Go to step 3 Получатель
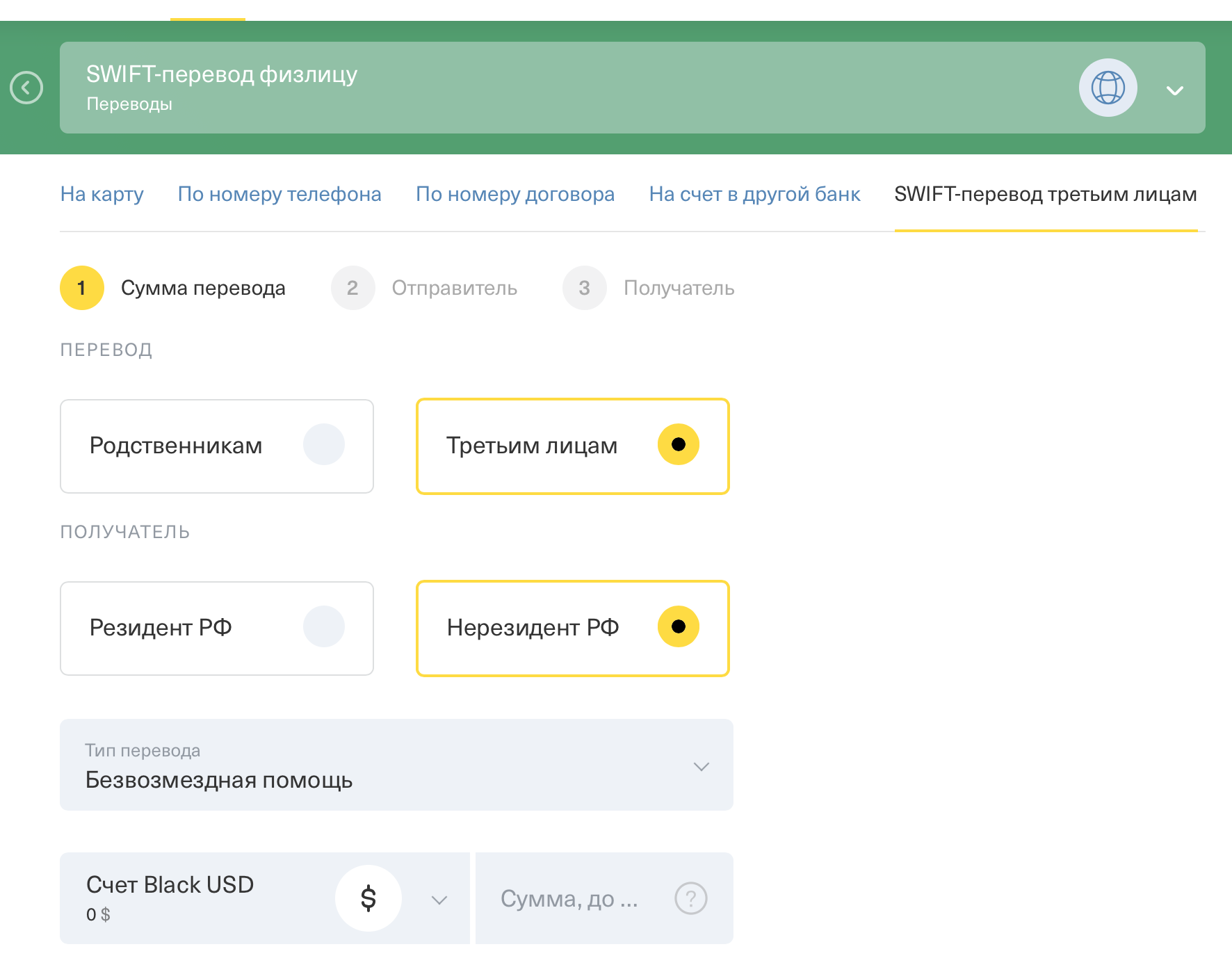 click(x=649, y=288)
